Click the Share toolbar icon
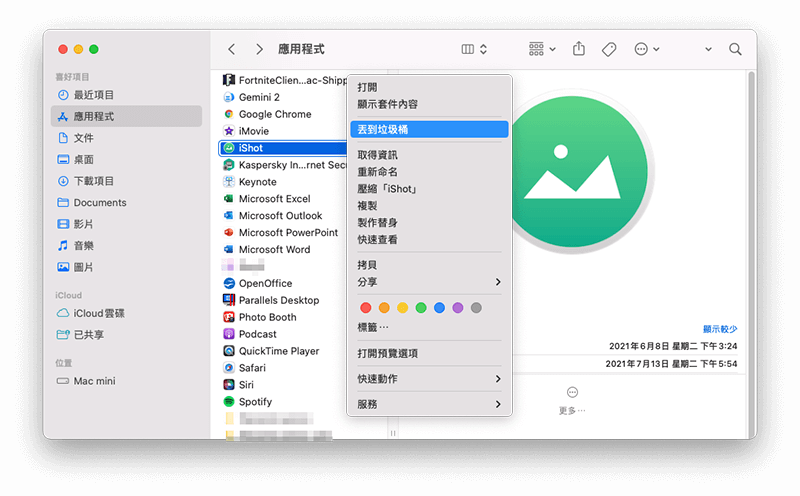 579,48
